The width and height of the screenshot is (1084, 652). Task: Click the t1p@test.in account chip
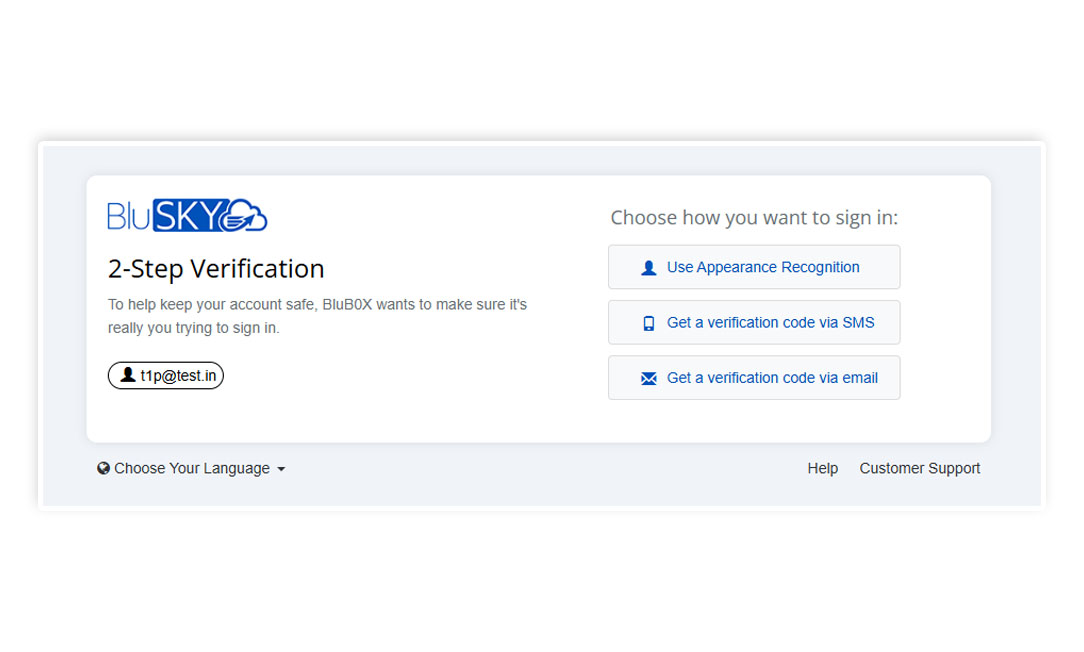point(166,375)
